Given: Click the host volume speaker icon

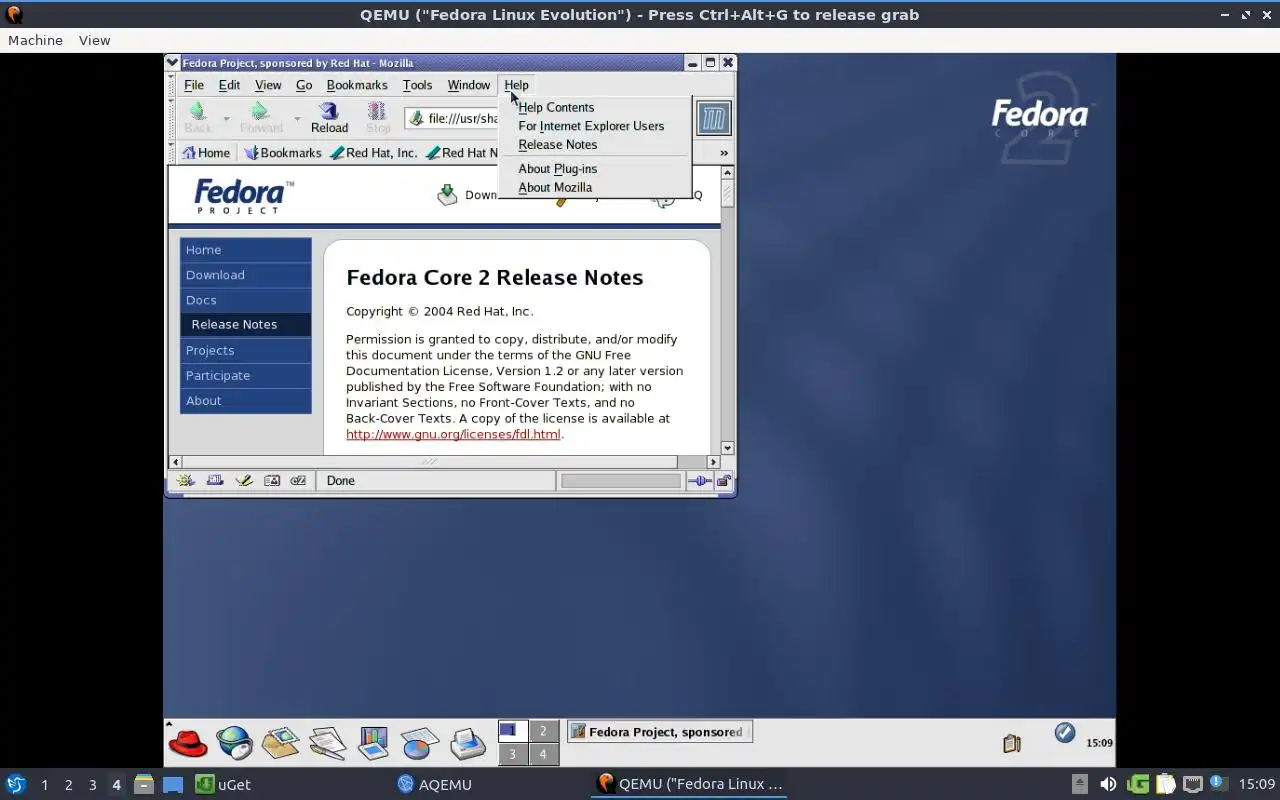Looking at the screenshot, I should (1108, 784).
